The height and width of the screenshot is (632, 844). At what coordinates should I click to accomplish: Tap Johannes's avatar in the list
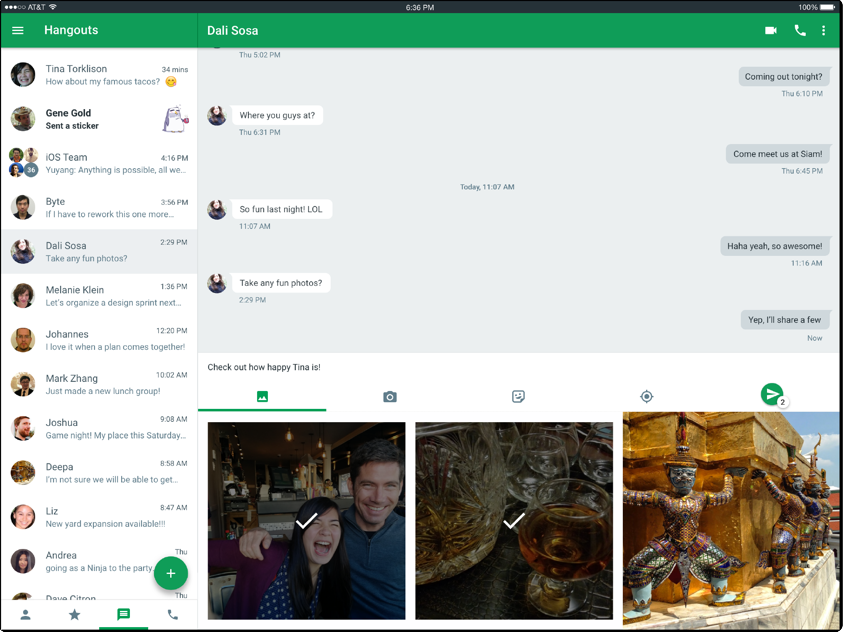point(23,340)
